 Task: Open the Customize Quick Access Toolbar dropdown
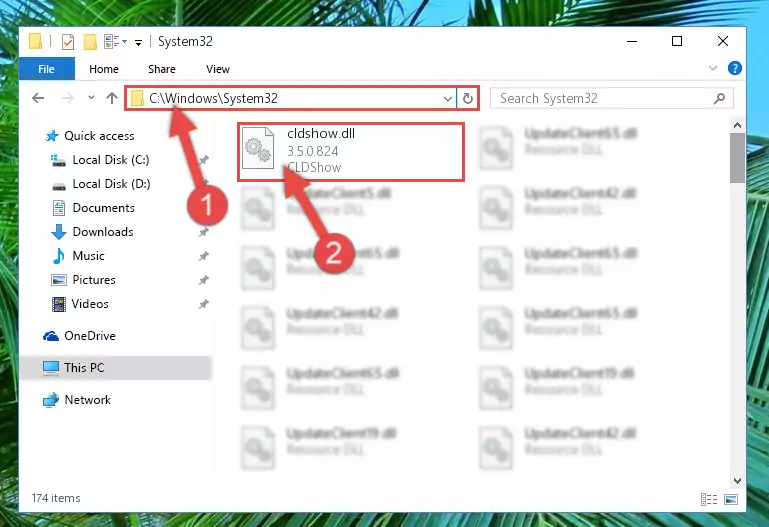tap(138, 43)
